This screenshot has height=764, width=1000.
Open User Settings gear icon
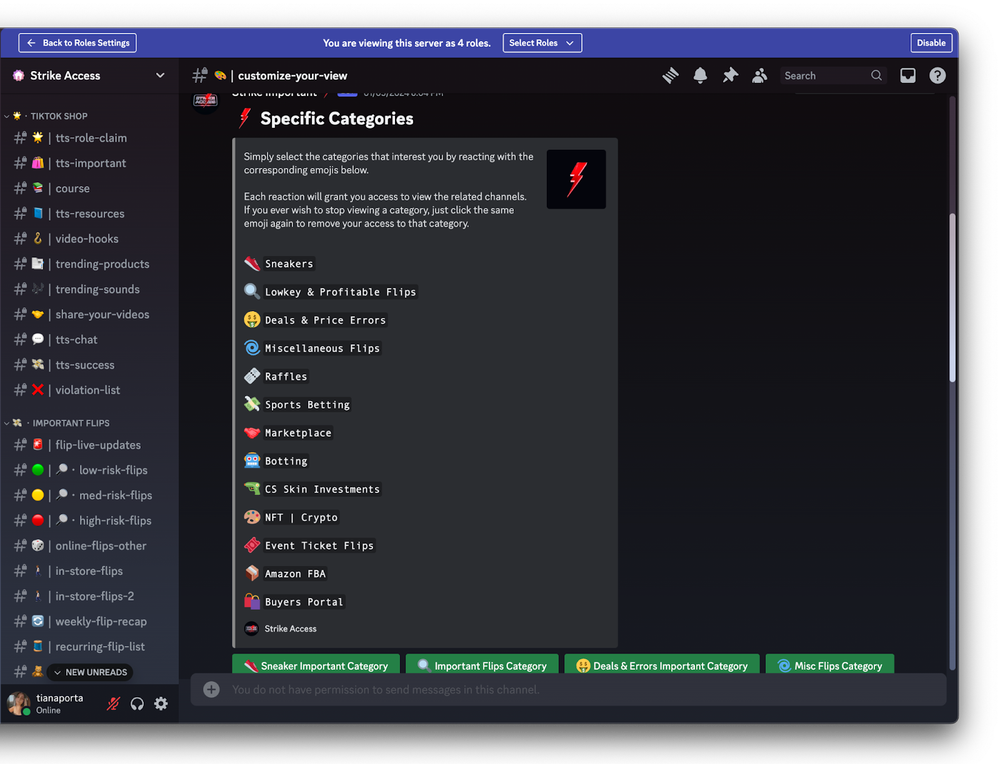161,704
